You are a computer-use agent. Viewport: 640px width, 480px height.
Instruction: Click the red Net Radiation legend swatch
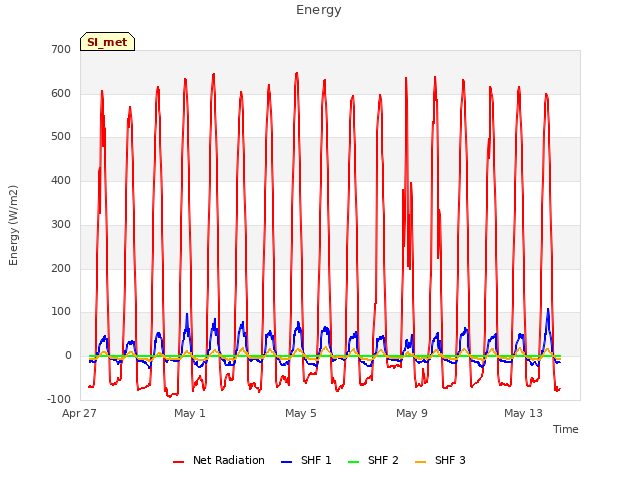[178, 462]
